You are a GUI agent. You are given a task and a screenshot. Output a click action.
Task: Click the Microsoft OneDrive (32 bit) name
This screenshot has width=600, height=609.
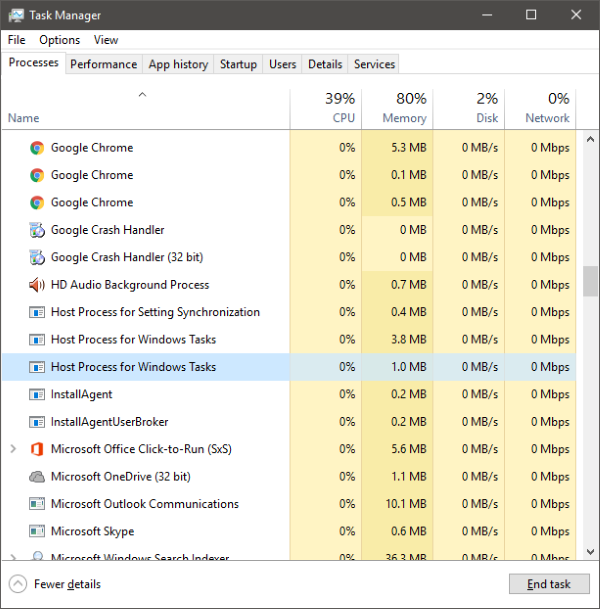[121, 477]
